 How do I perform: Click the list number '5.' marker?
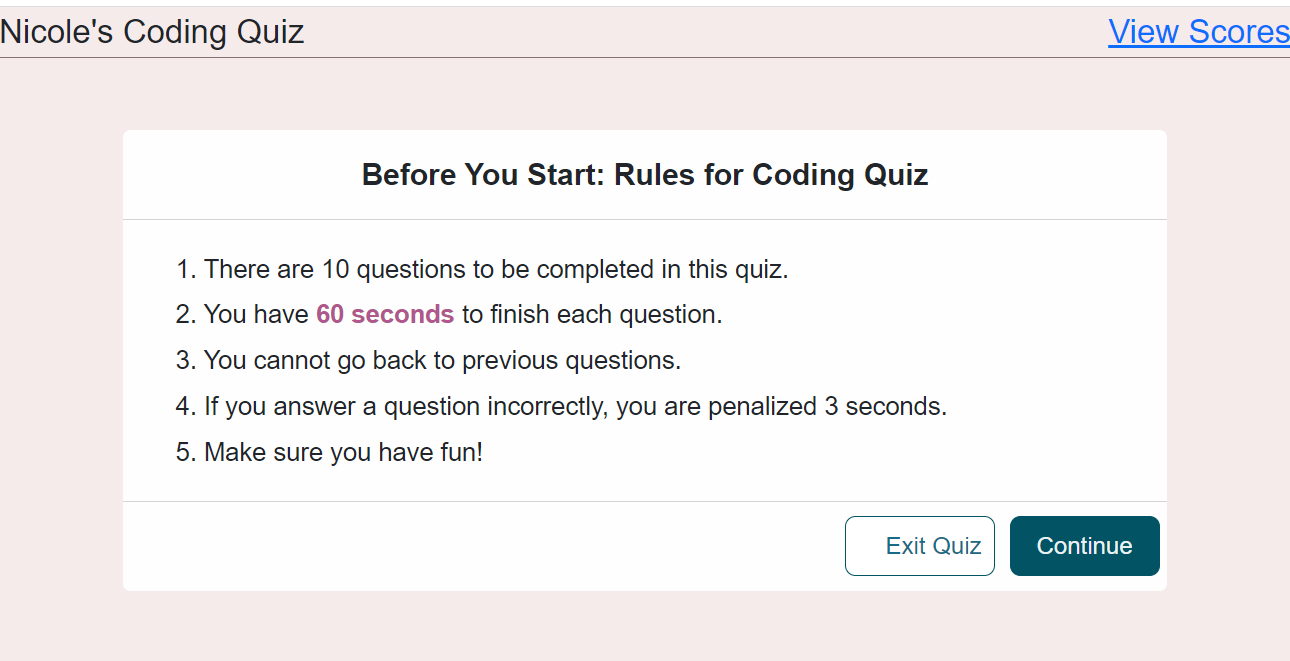(x=186, y=453)
